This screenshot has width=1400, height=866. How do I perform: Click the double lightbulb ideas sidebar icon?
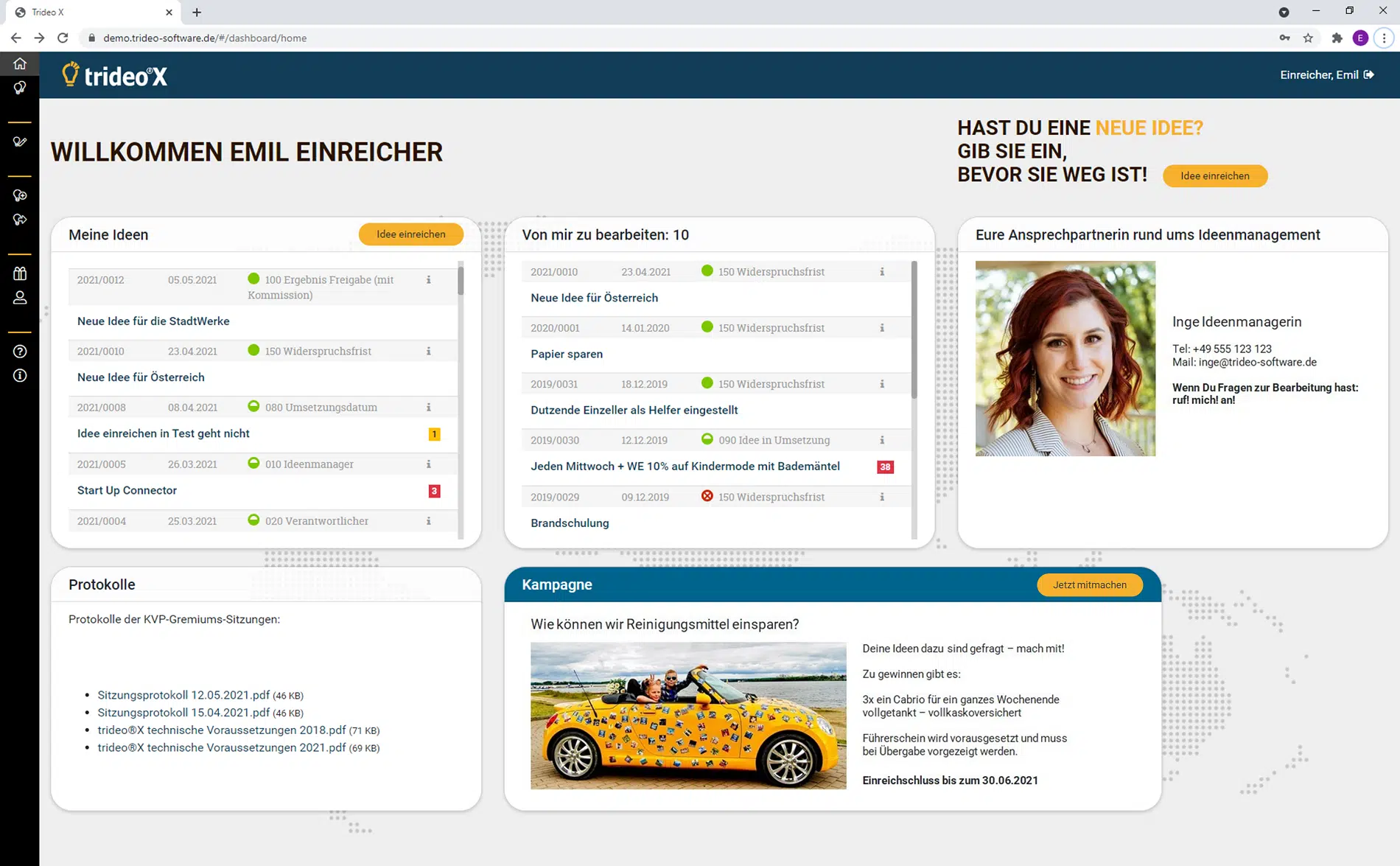coord(20,88)
